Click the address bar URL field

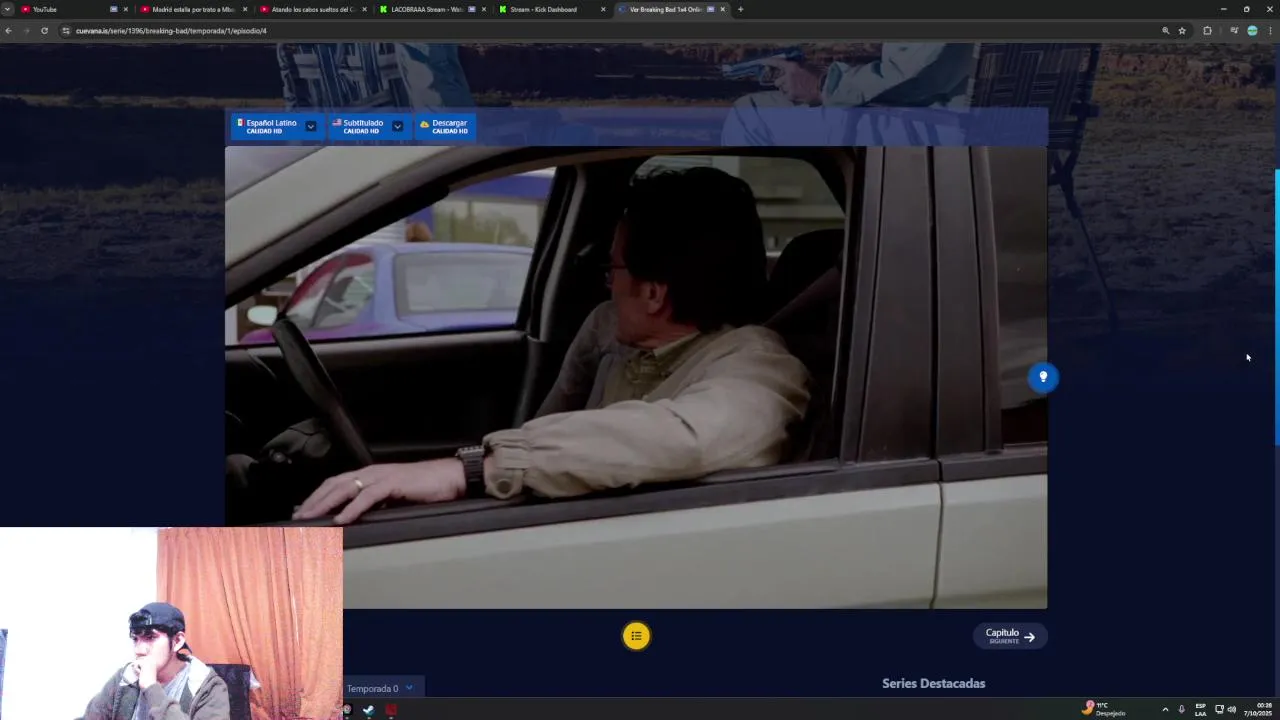[x=600, y=31]
